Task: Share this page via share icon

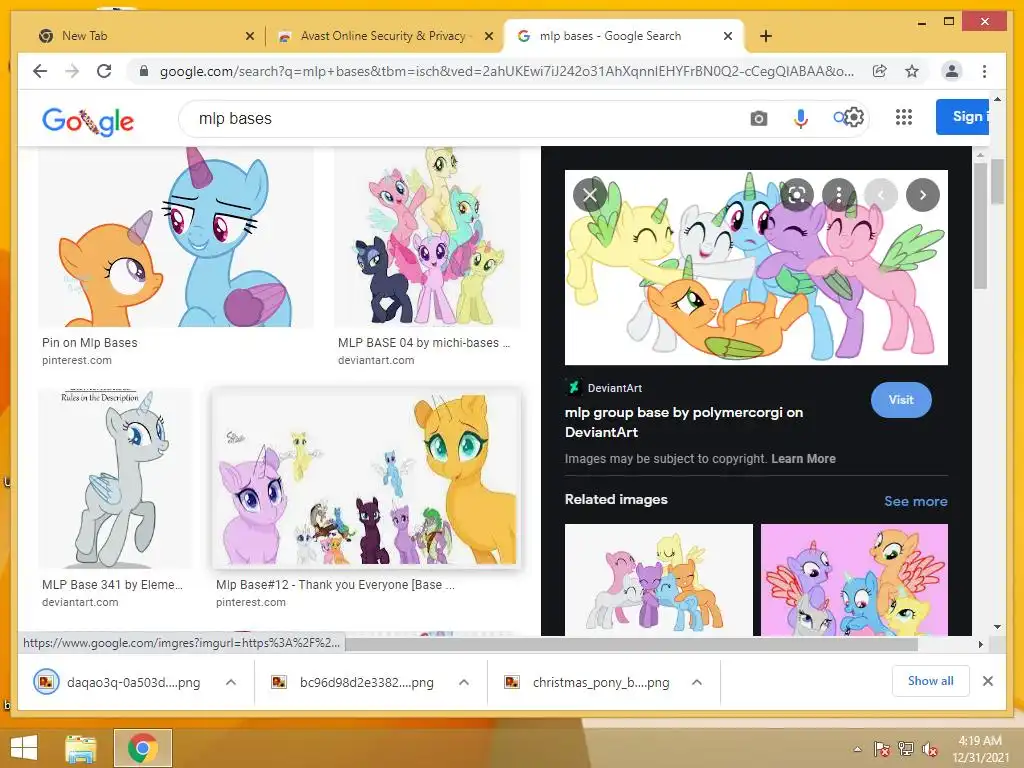Action: coord(880,71)
